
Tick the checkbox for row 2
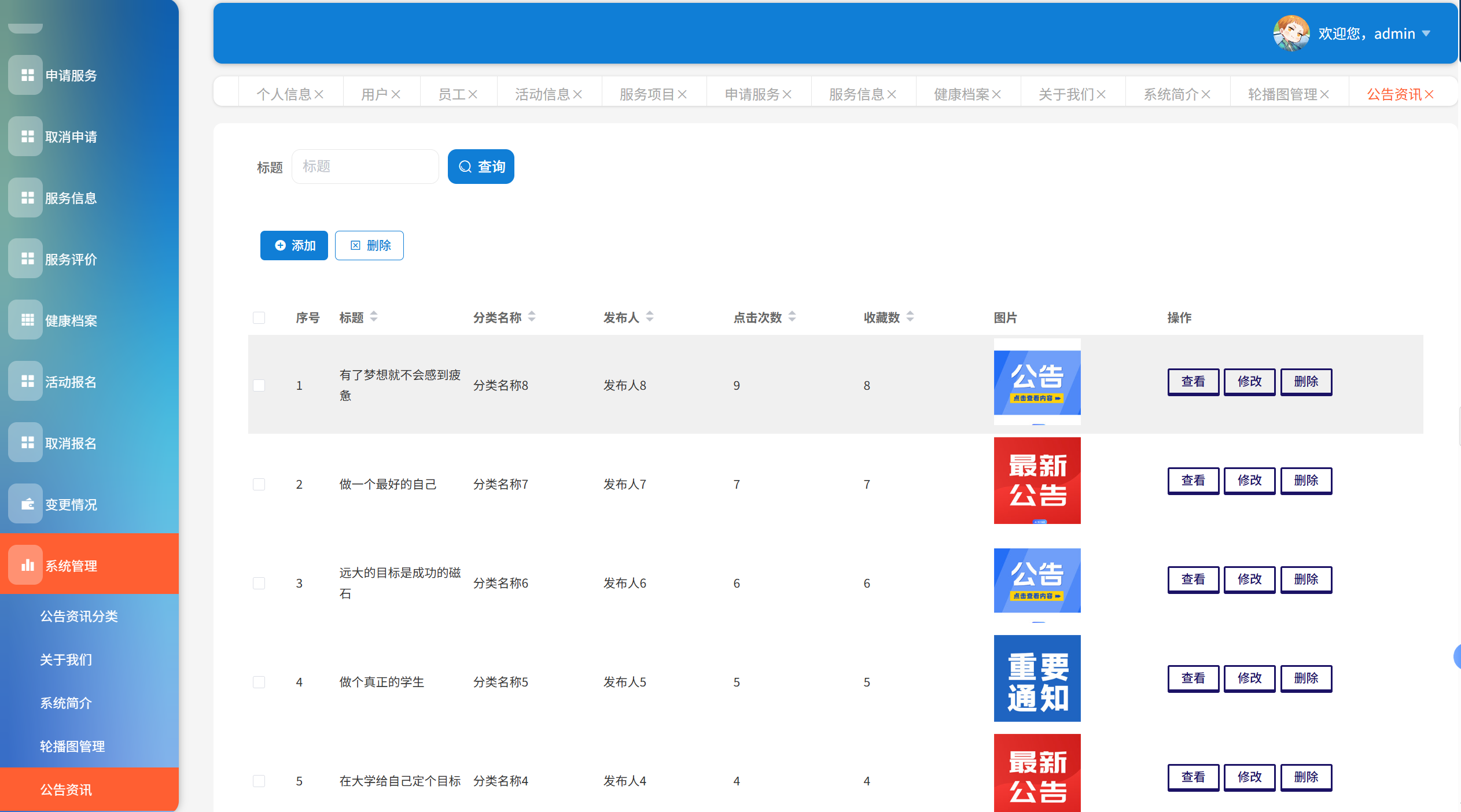259,484
